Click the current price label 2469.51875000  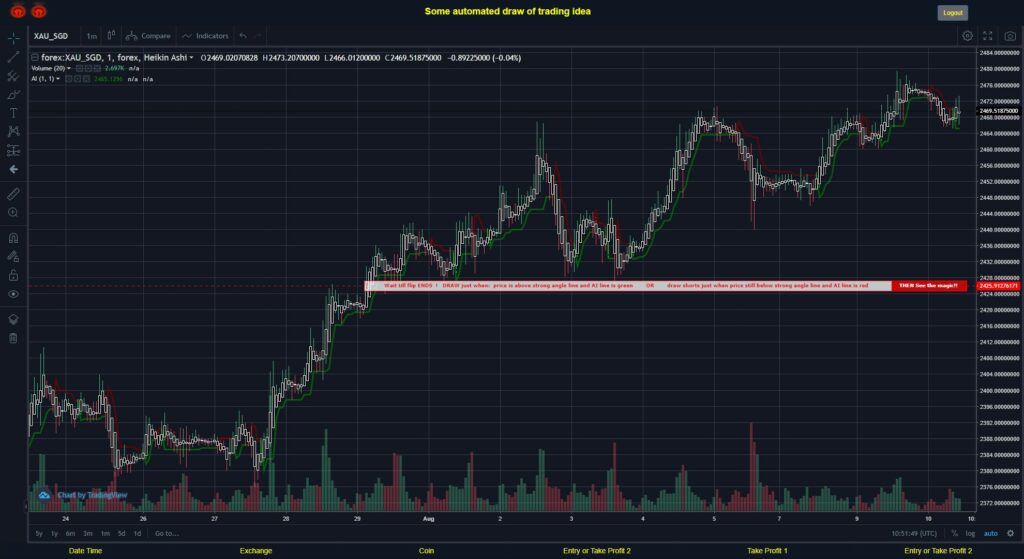point(999,111)
